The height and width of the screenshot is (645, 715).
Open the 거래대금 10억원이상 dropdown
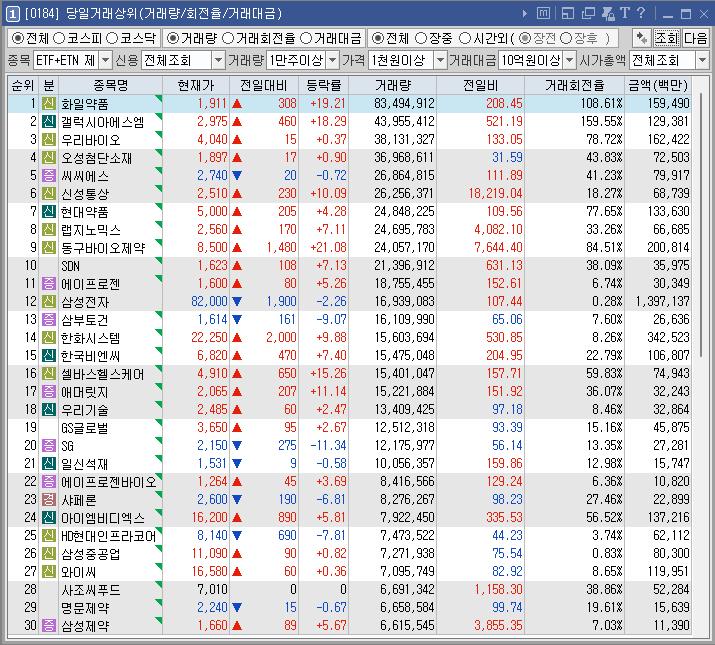click(x=569, y=60)
